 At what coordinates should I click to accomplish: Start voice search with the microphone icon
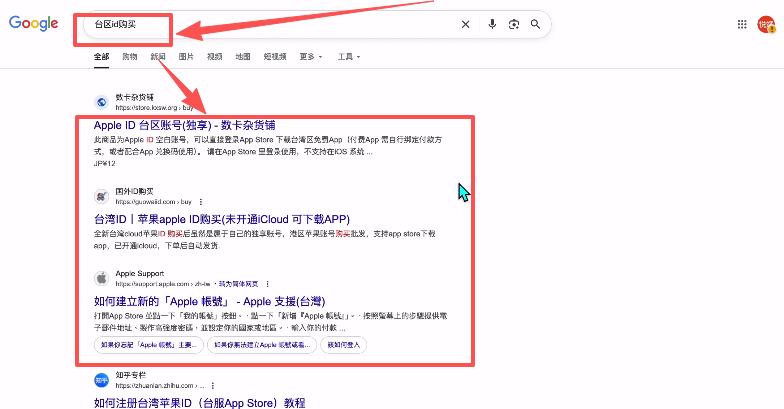492,24
